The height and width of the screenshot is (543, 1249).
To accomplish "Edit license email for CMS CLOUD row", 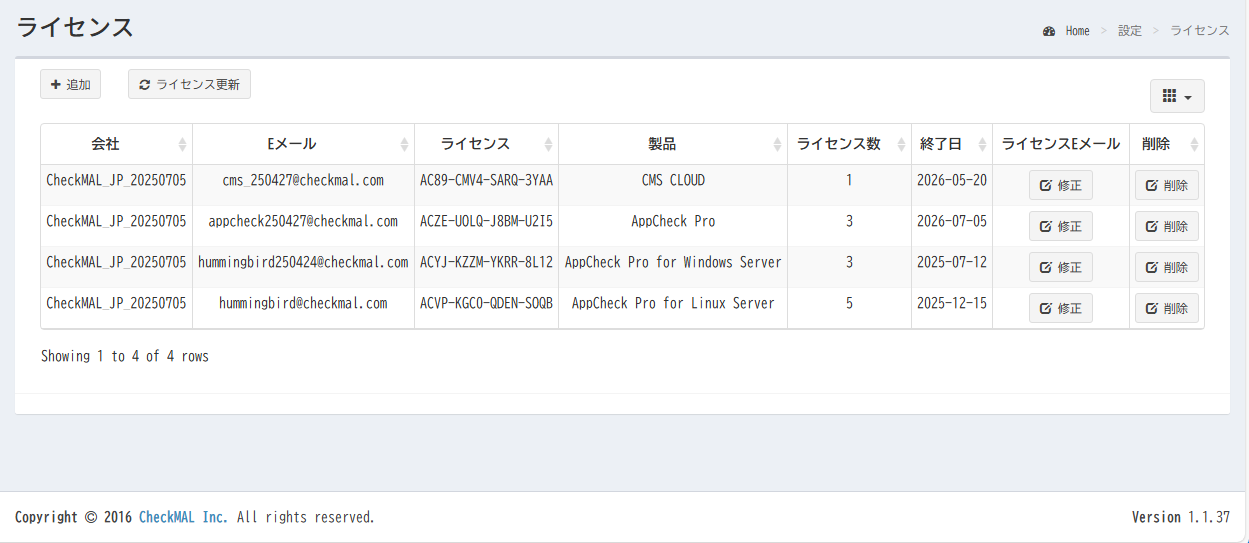I will (1060, 185).
